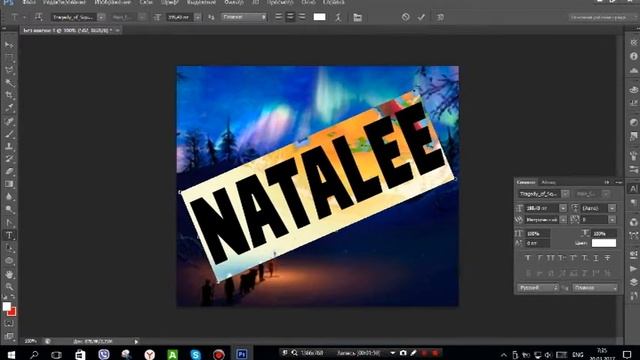Select the Lasso tool

pyautogui.click(x=9, y=70)
